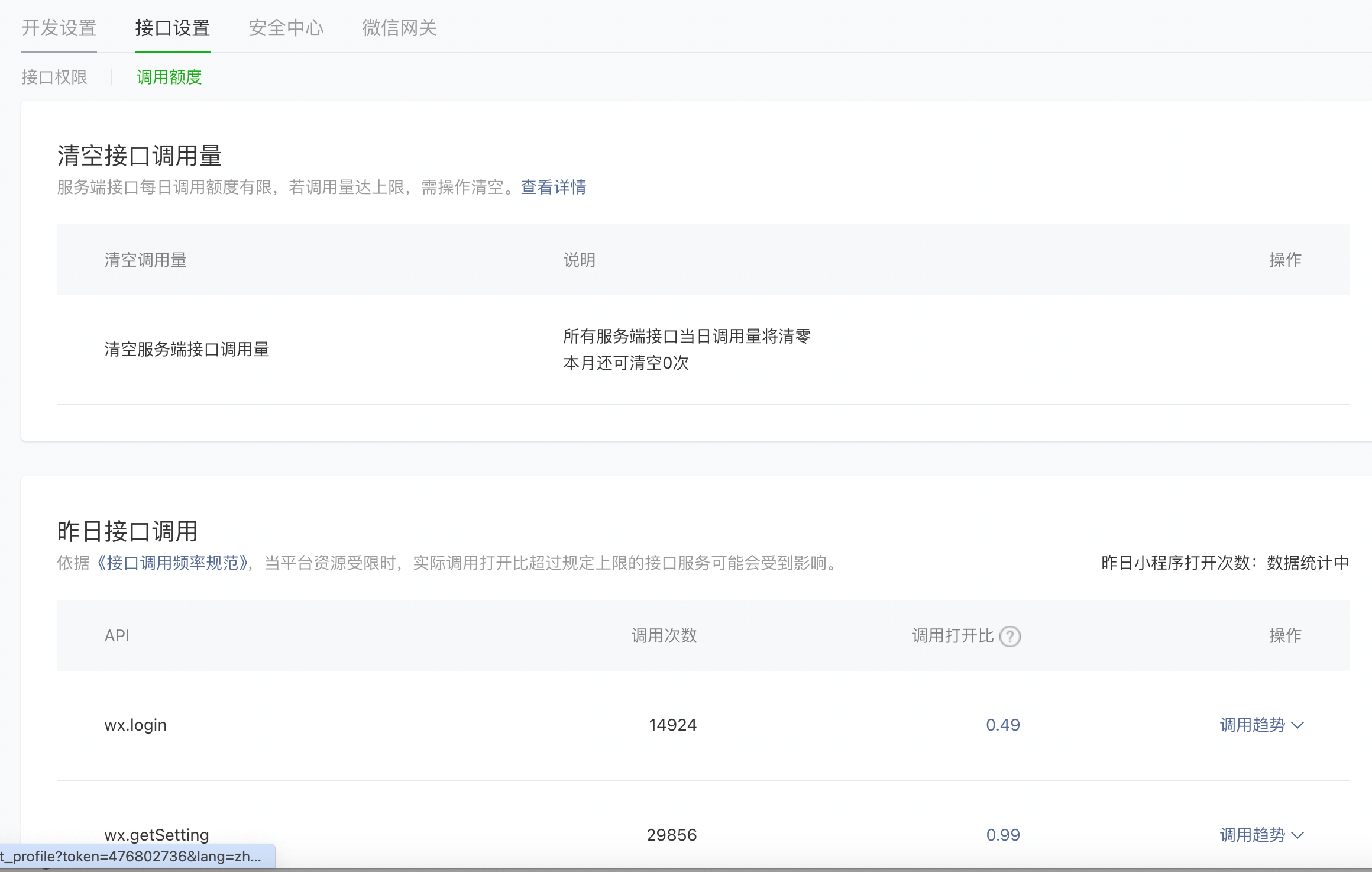
Task: Click the 0.99 call ratio value
Action: pyautogui.click(x=1002, y=835)
